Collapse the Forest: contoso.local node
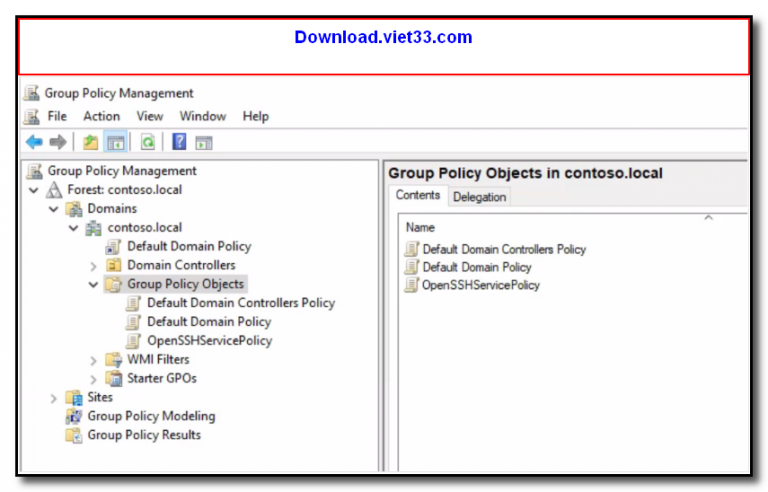 (34, 190)
